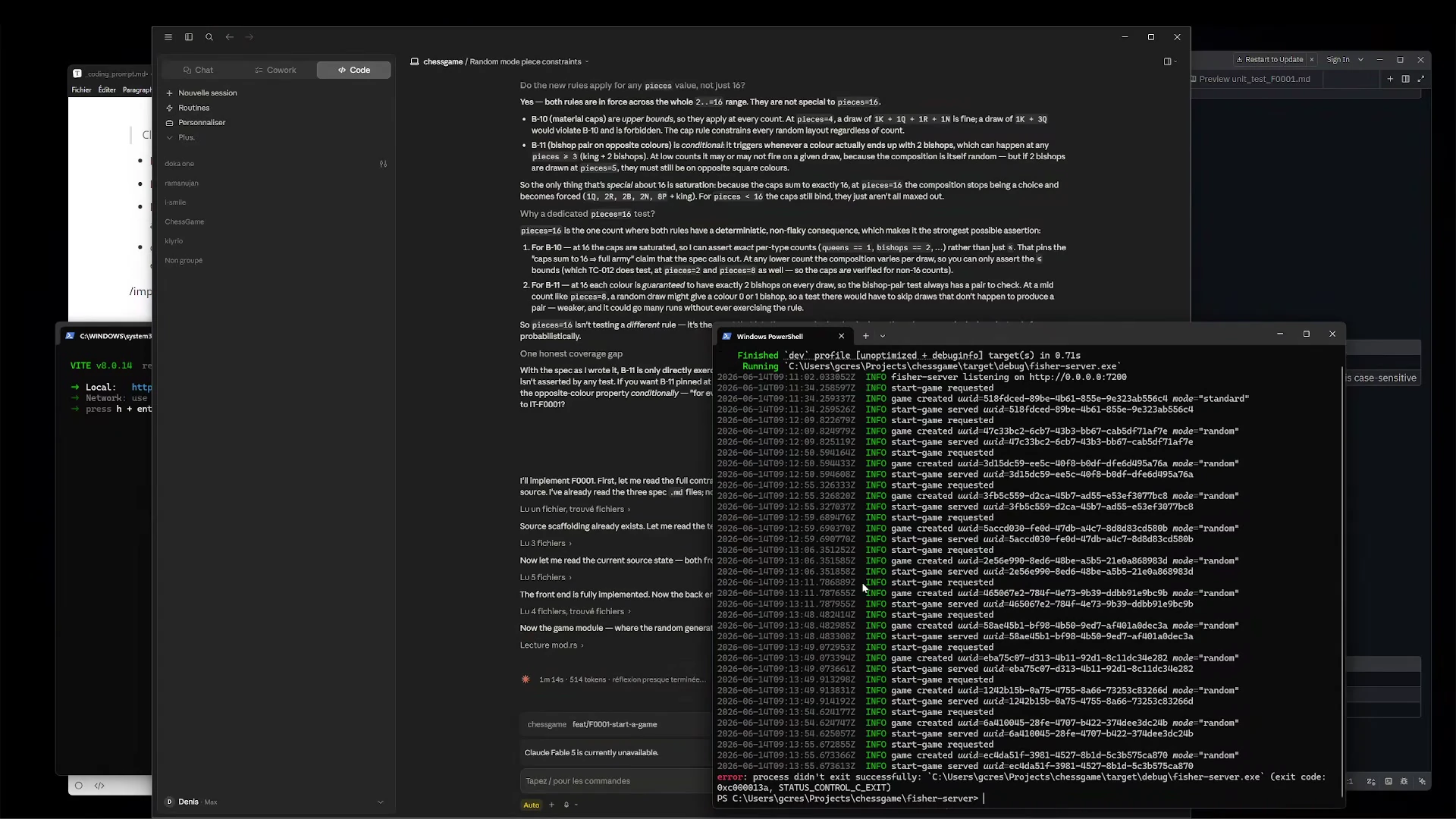This screenshot has height=819, width=1456.
Task: Open the ChessGame project group
Action: [184, 221]
